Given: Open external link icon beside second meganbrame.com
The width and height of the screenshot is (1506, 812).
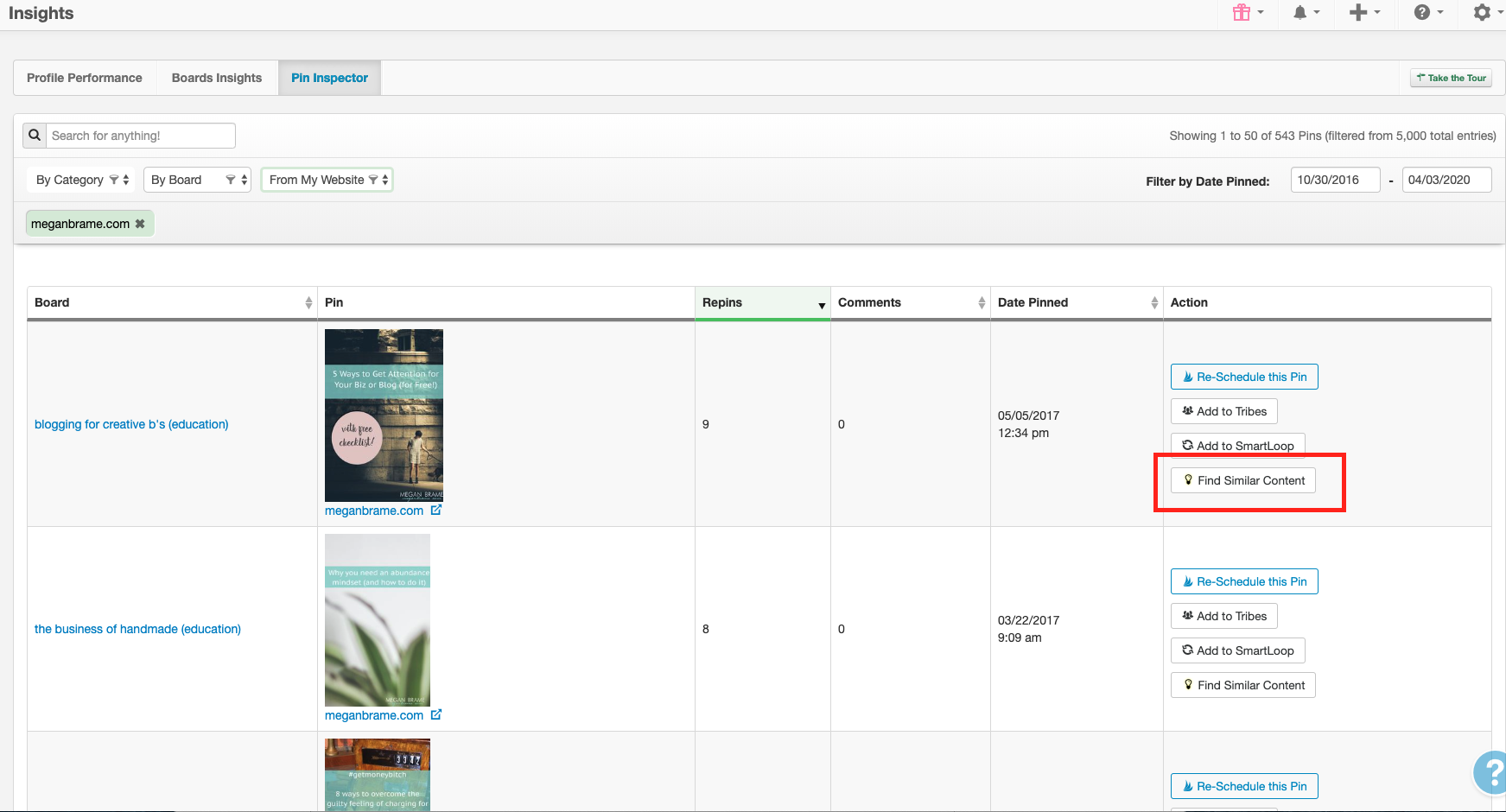Looking at the screenshot, I should [x=436, y=714].
